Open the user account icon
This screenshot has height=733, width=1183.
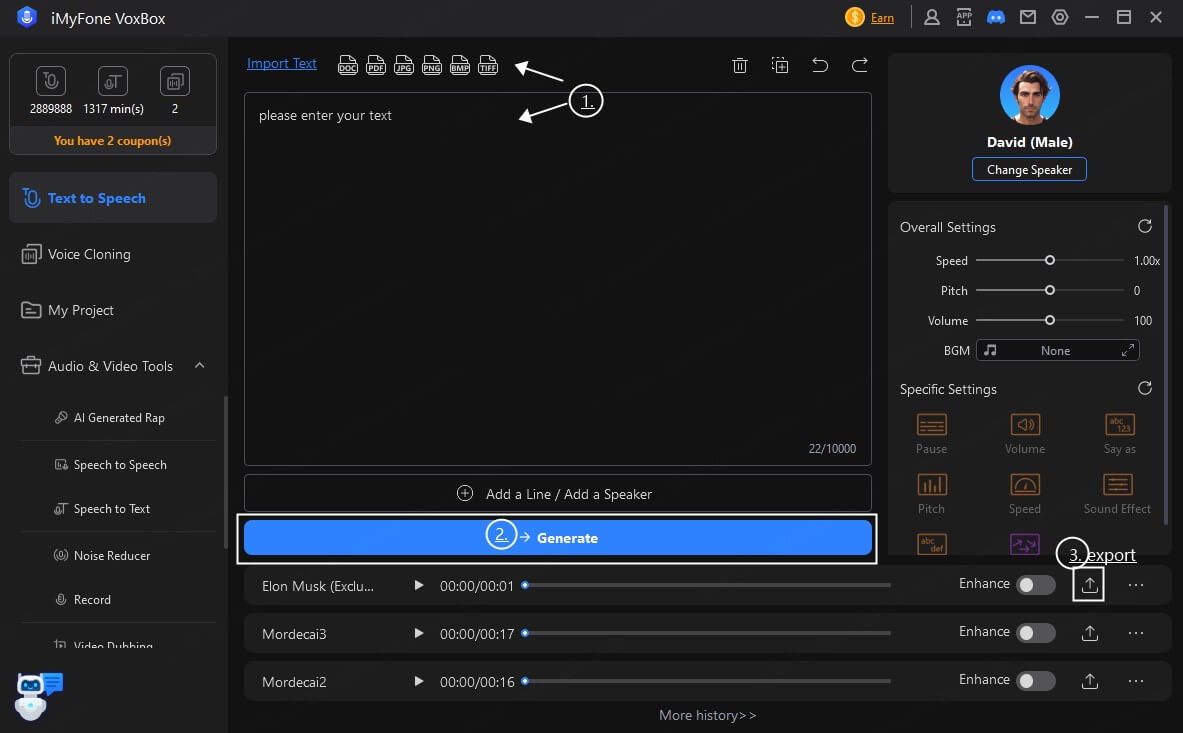932,17
